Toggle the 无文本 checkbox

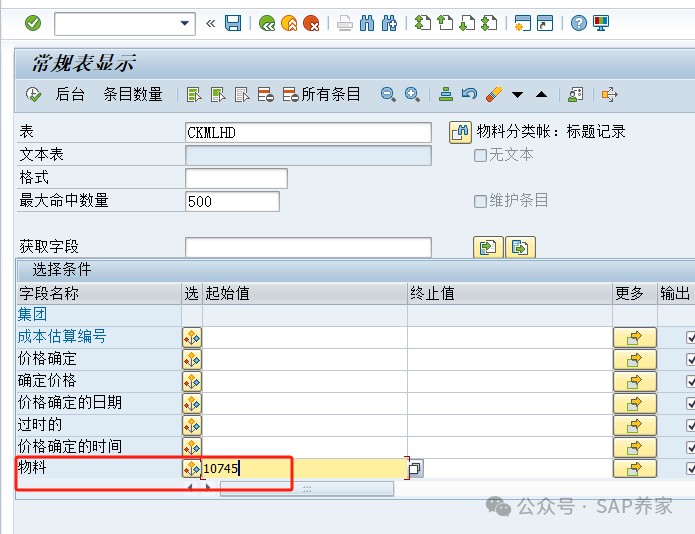click(480, 156)
